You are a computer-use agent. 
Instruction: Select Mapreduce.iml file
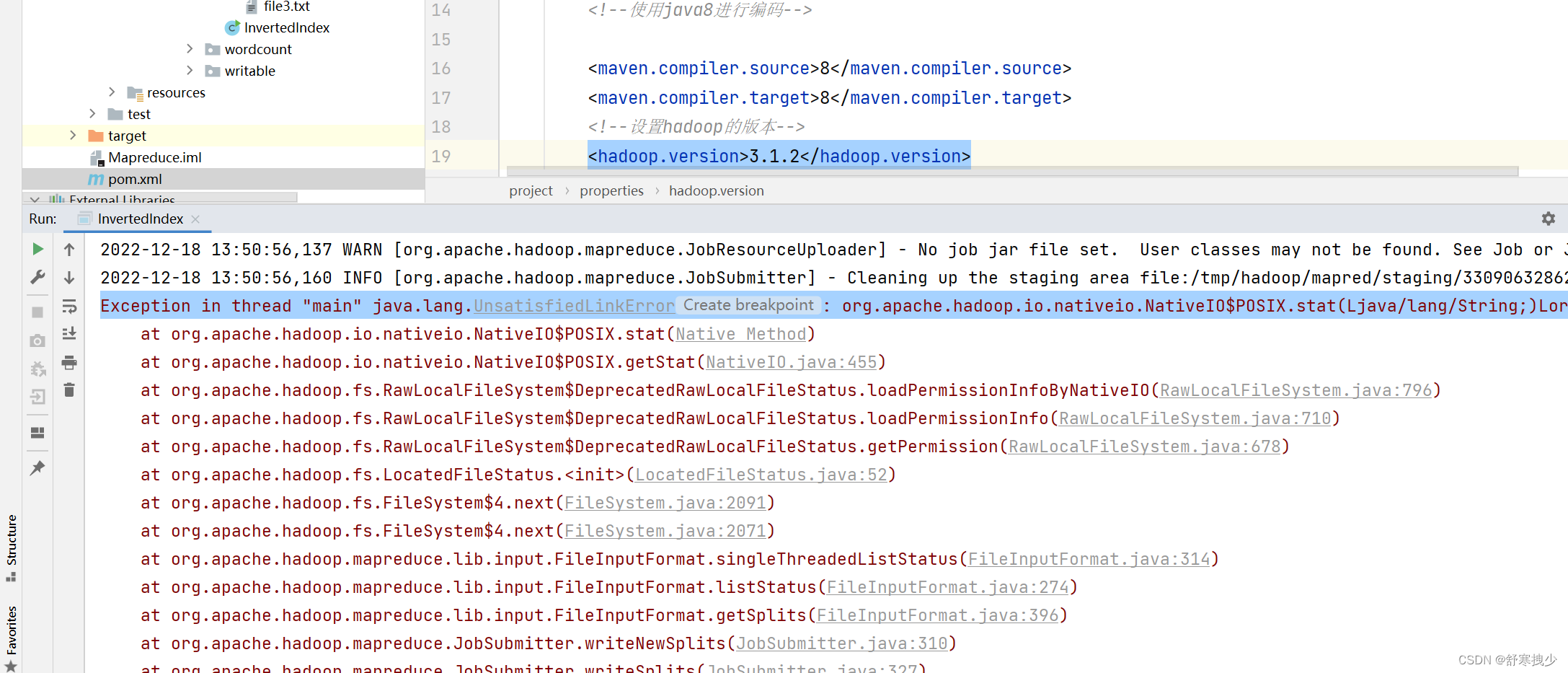point(154,157)
